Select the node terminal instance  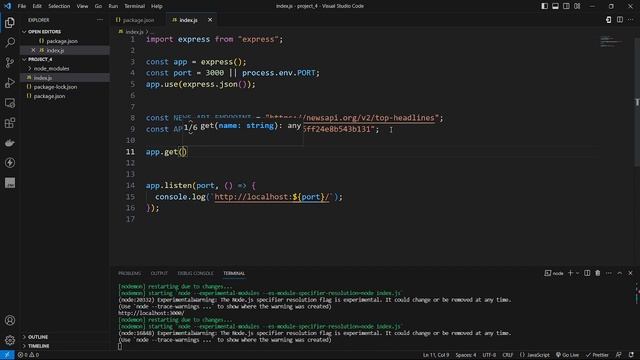click(554, 273)
